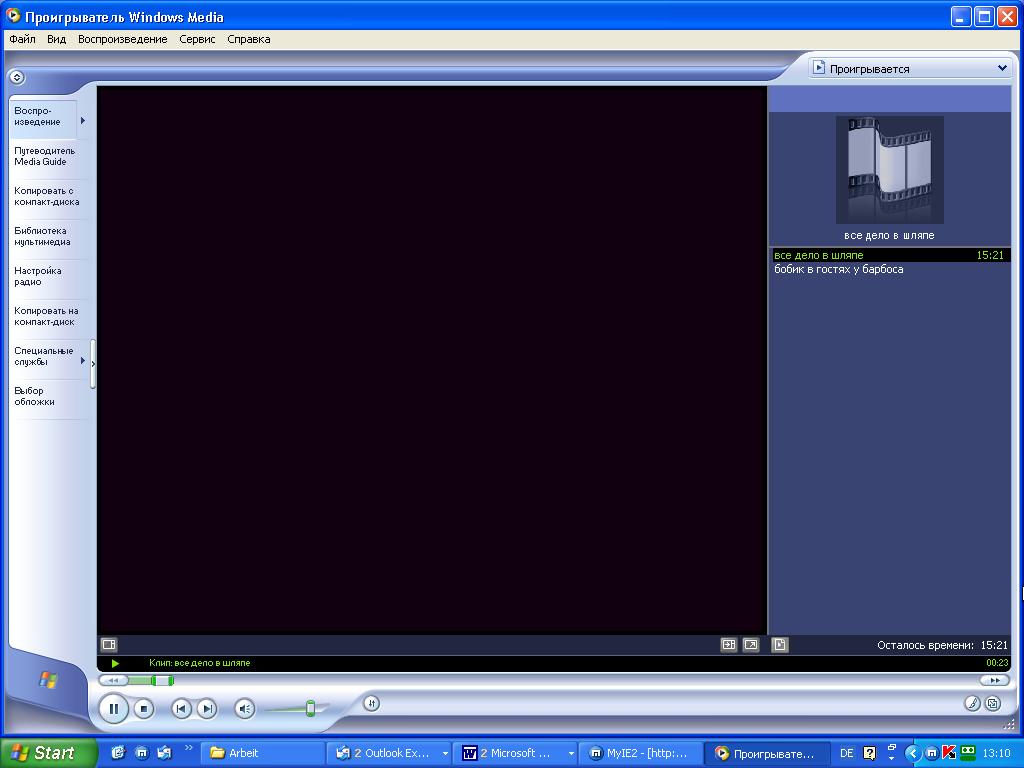Click the Windows logo in player corner

point(48,680)
